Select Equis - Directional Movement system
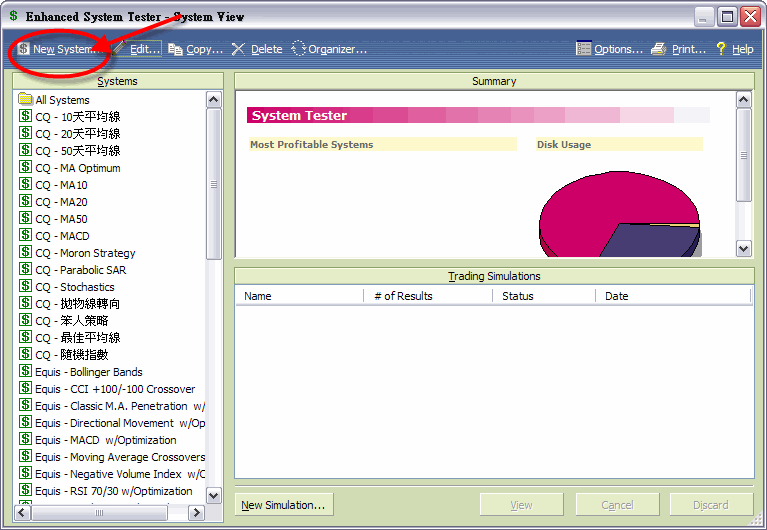The height and width of the screenshot is (530, 767). coord(112,423)
